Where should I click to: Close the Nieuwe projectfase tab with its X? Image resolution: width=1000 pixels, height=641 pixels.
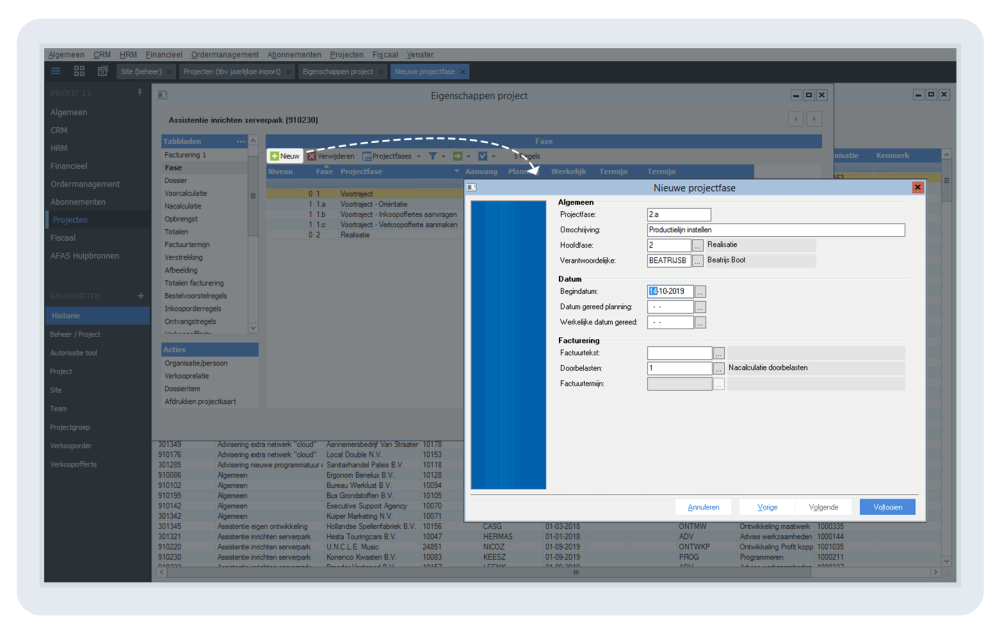point(463,71)
